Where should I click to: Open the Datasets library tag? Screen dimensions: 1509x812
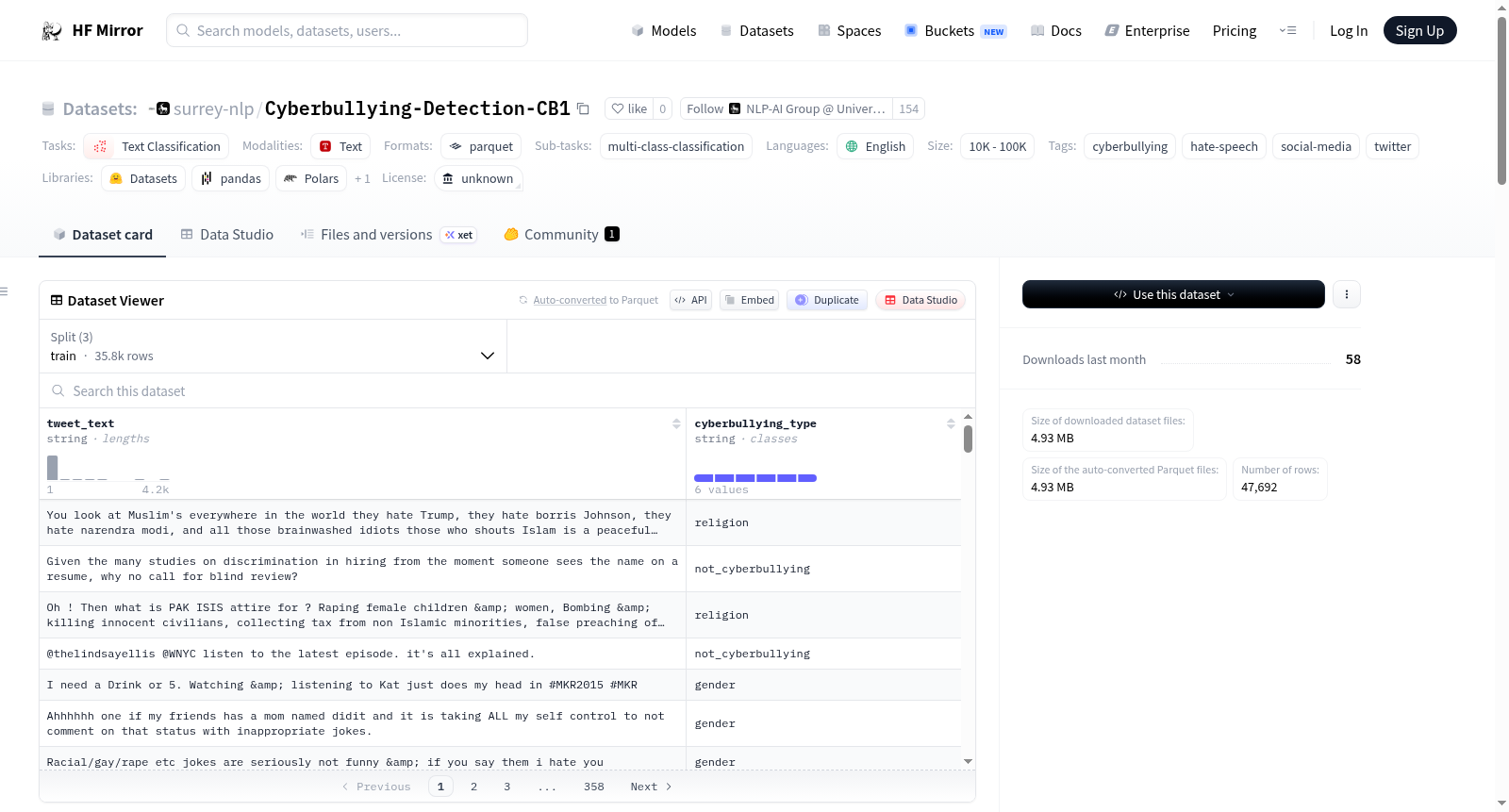coord(143,178)
